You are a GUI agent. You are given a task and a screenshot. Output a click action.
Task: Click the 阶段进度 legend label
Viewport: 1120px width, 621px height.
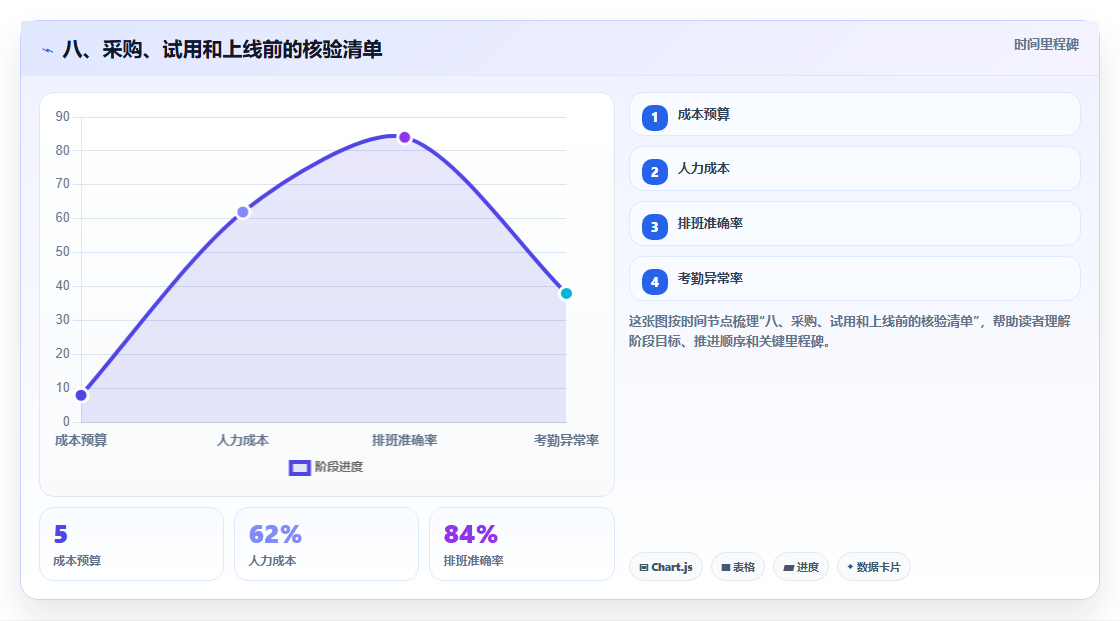click(339, 467)
